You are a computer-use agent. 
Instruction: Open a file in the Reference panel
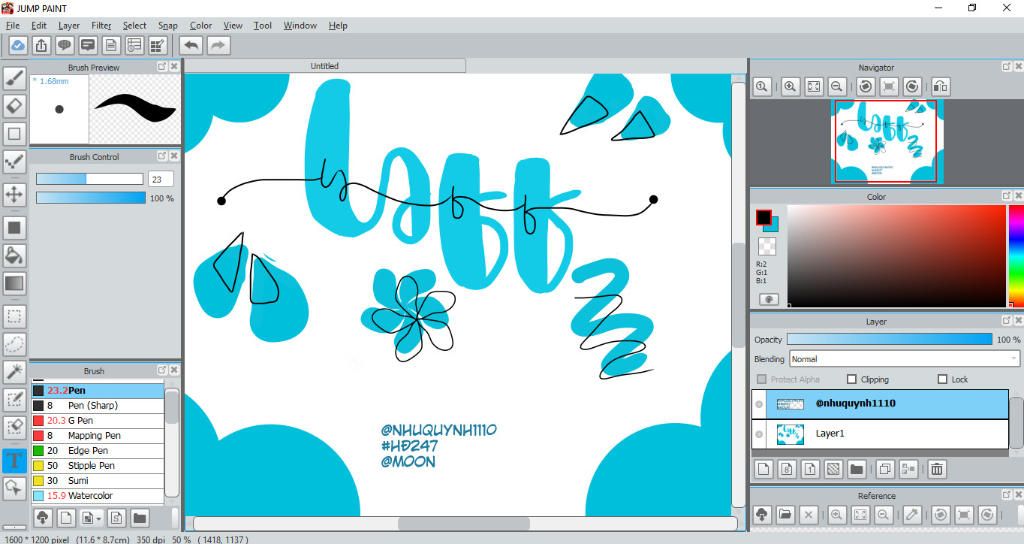click(785, 515)
